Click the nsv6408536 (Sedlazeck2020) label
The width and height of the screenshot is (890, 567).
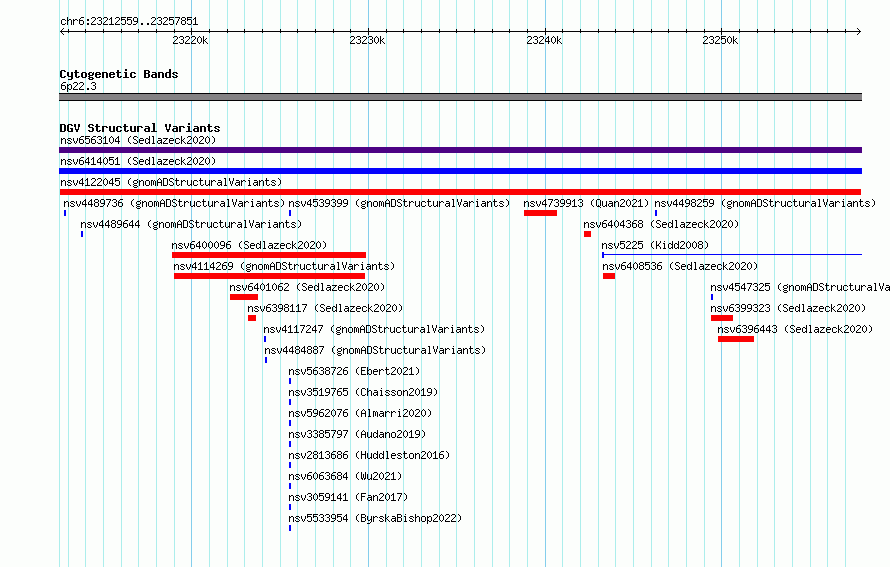680,266
